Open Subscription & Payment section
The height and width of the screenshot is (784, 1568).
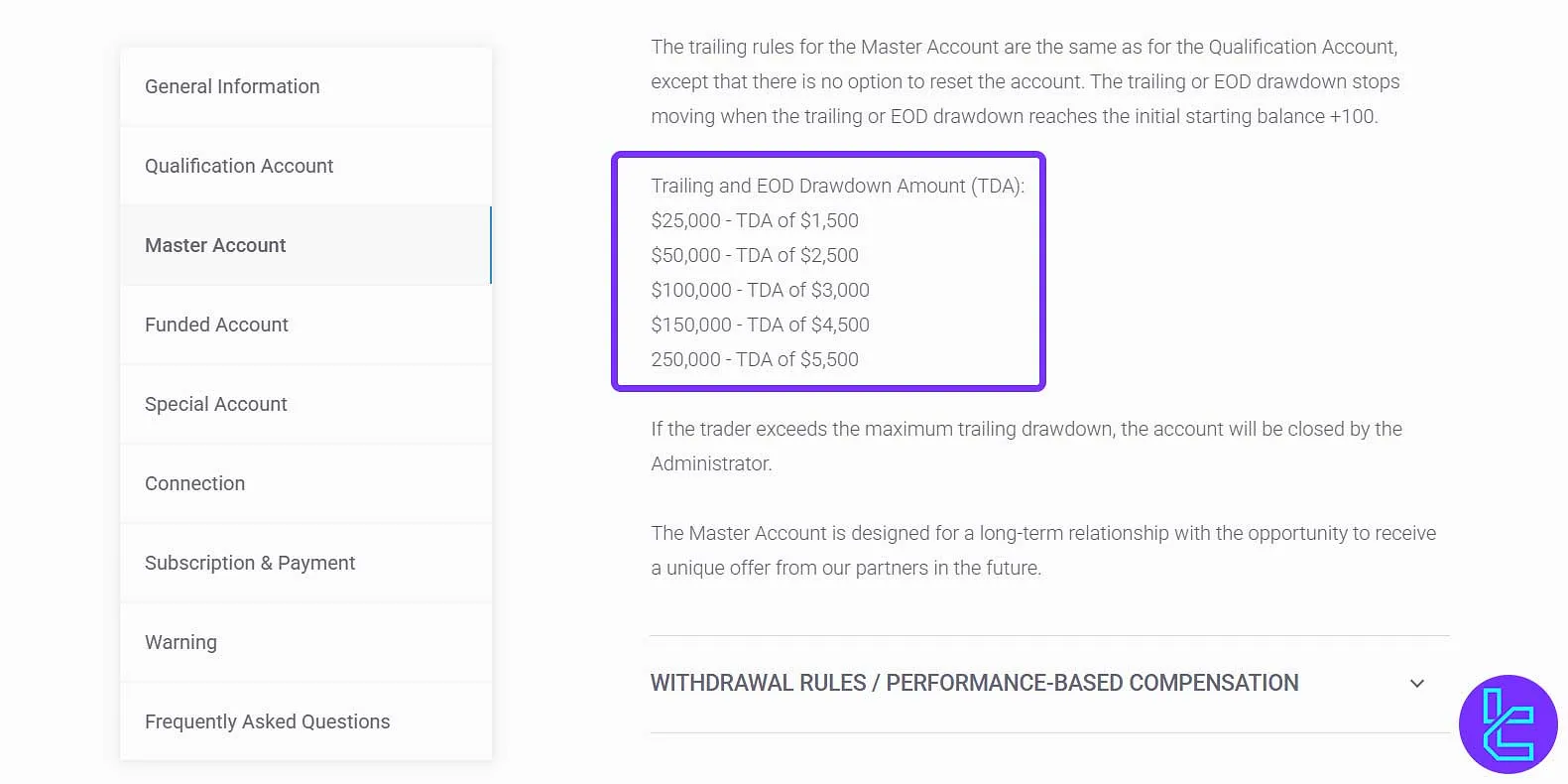pyautogui.click(x=250, y=563)
